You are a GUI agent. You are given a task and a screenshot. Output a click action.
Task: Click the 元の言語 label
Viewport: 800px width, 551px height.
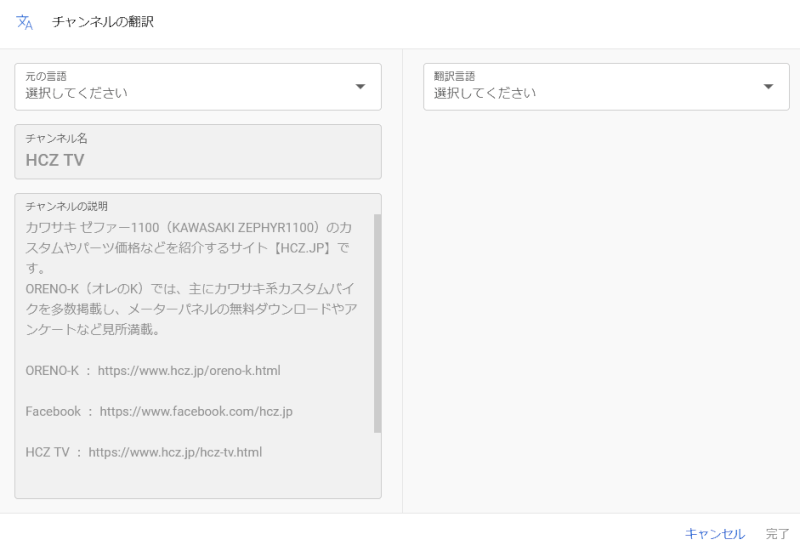[x=46, y=76]
